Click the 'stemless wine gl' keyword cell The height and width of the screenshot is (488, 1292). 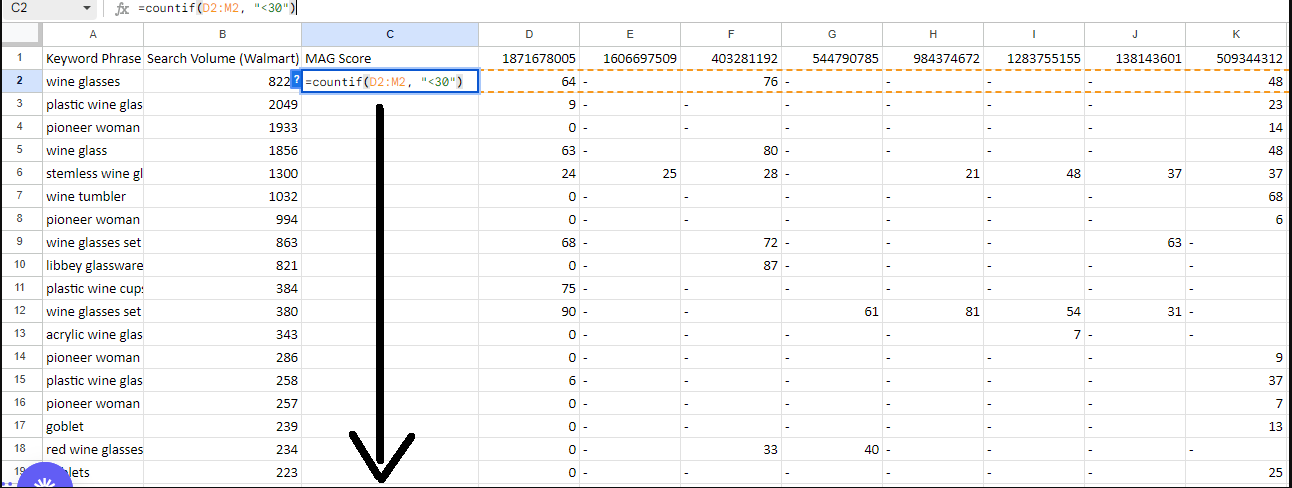92,173
